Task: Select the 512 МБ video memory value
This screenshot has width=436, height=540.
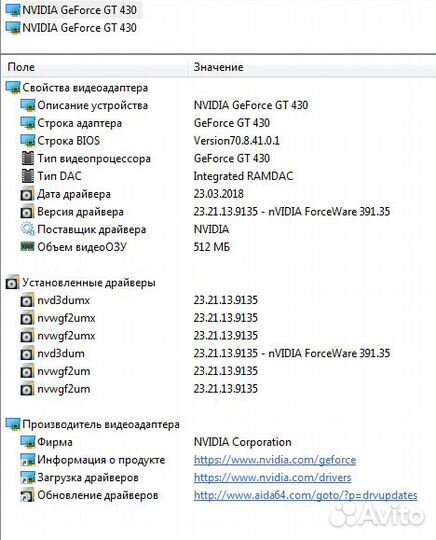Action: (x=211, y=247)
